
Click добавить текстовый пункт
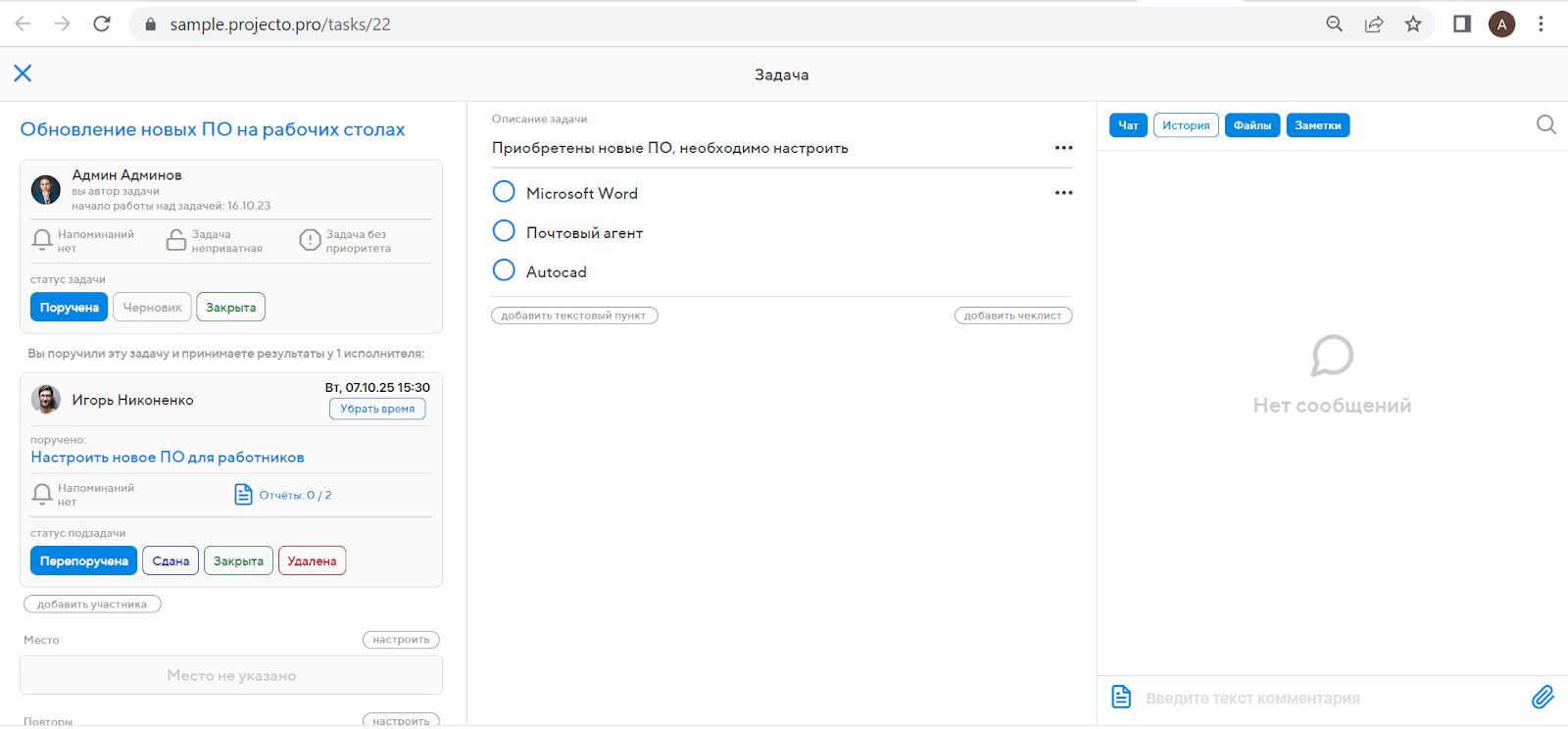574,316
